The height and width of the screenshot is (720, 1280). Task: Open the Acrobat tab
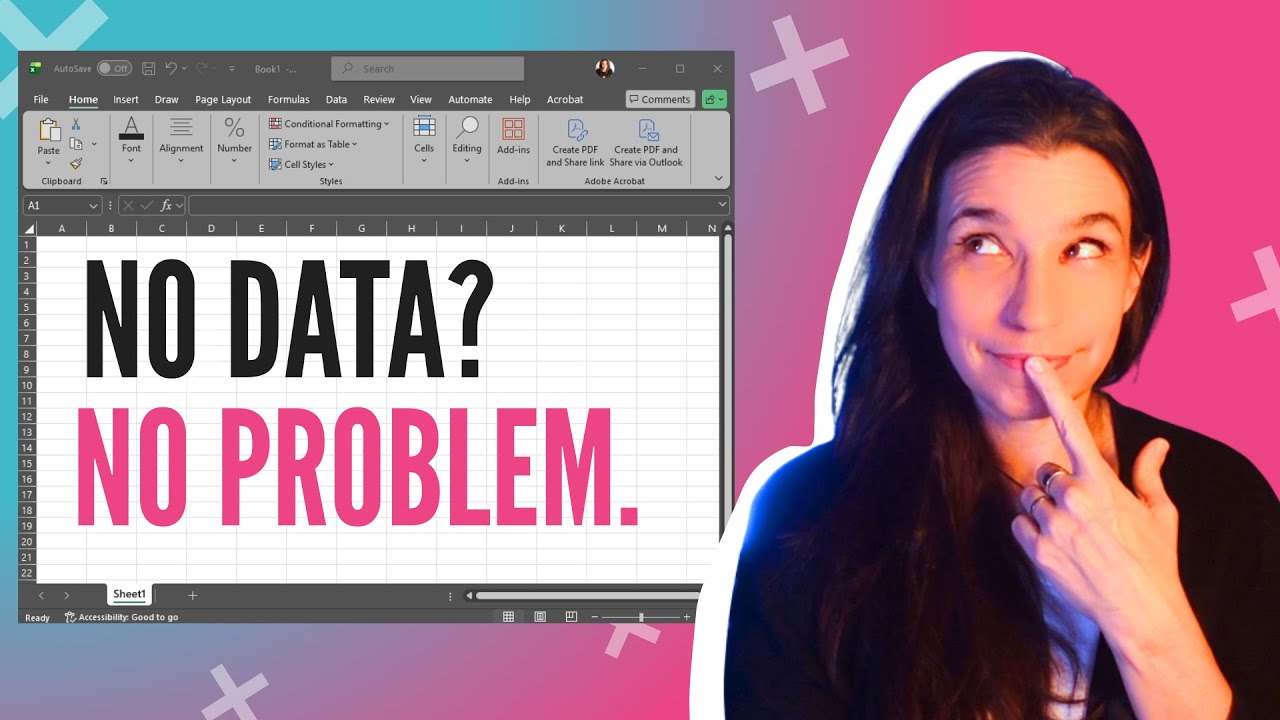[565, 99]
